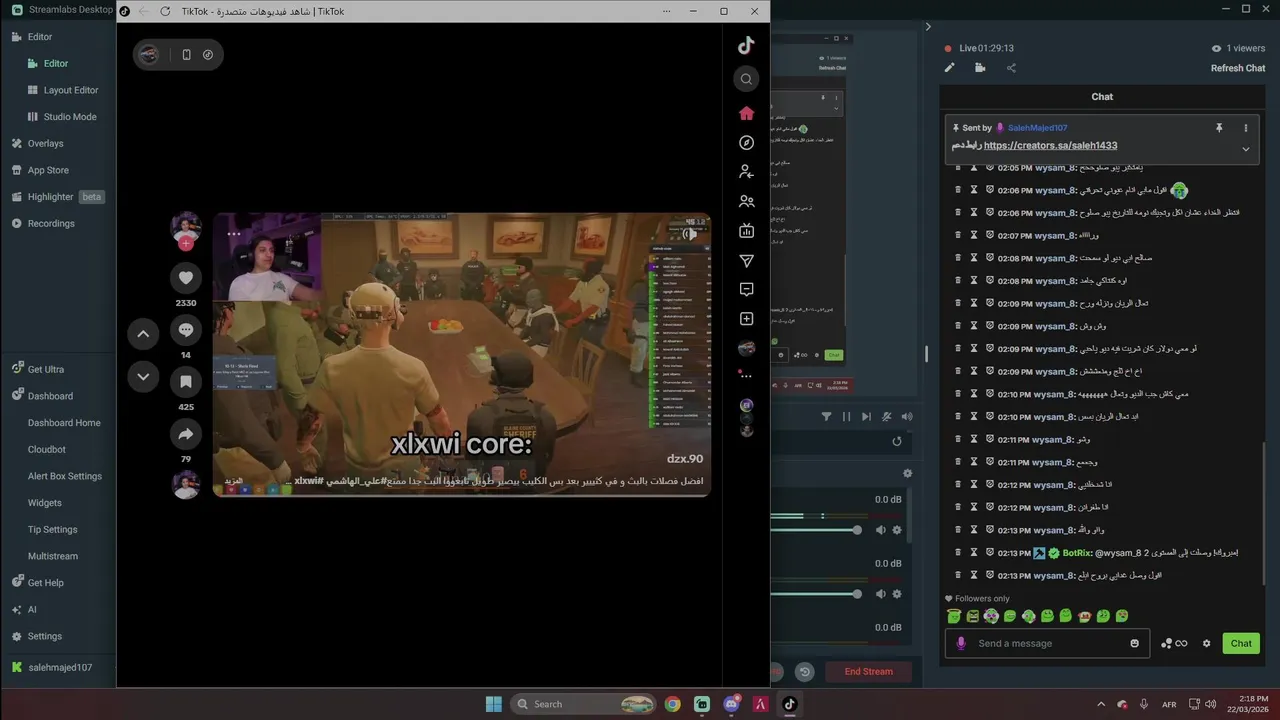
Task: Open recent events filter
Action: [x=827, y=416]
